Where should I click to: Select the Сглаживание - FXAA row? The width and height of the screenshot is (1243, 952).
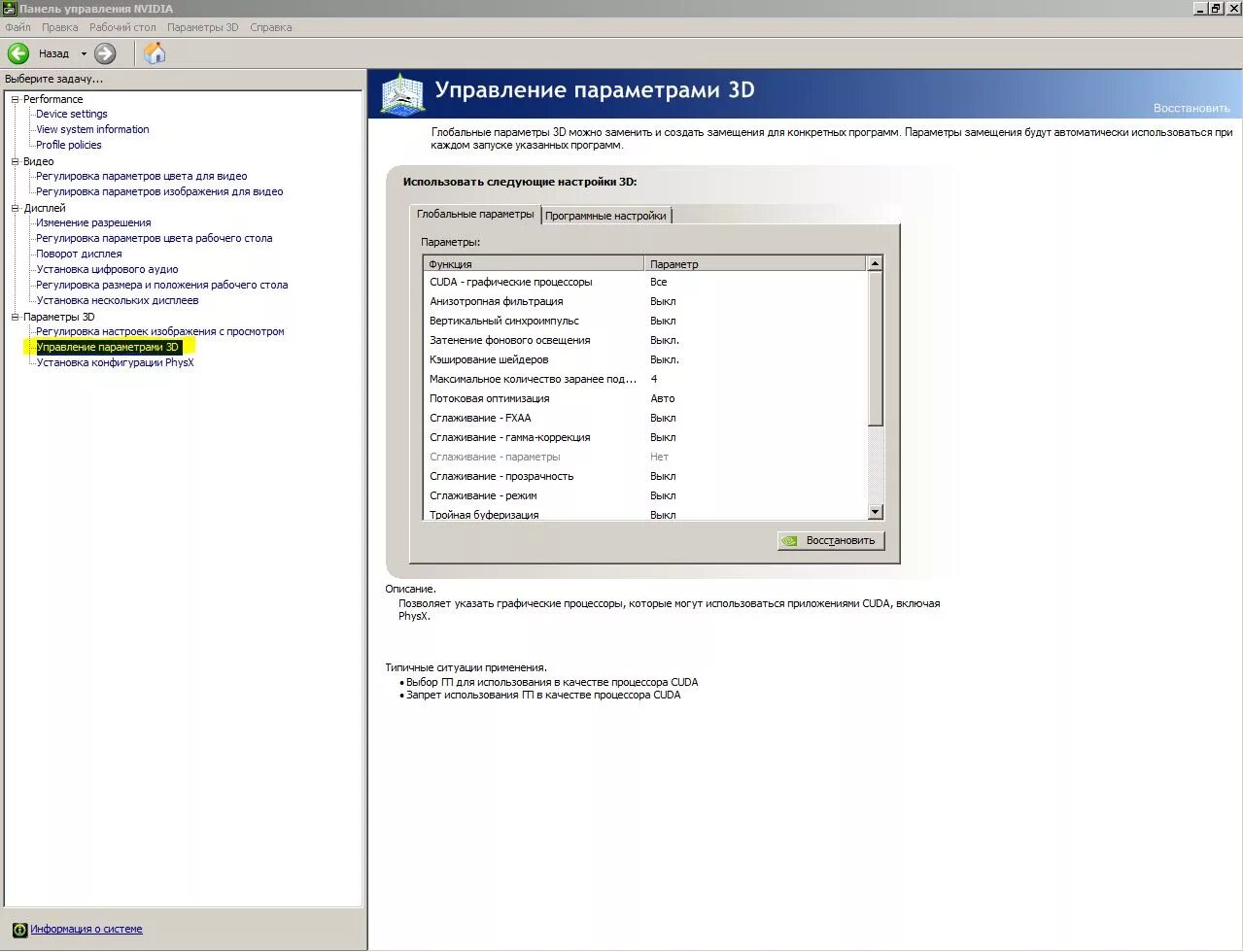pos(645,418)
